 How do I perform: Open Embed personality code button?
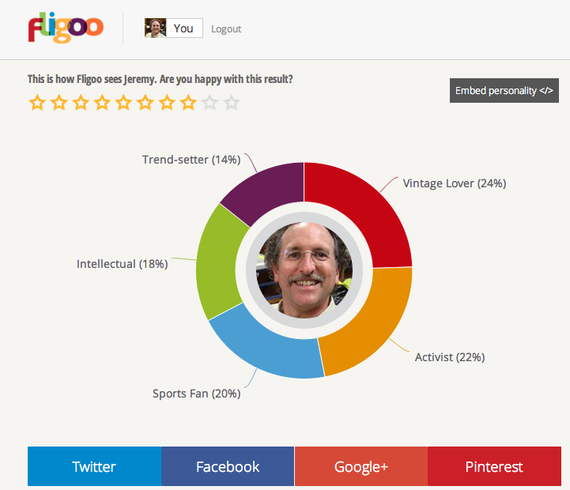504,91
